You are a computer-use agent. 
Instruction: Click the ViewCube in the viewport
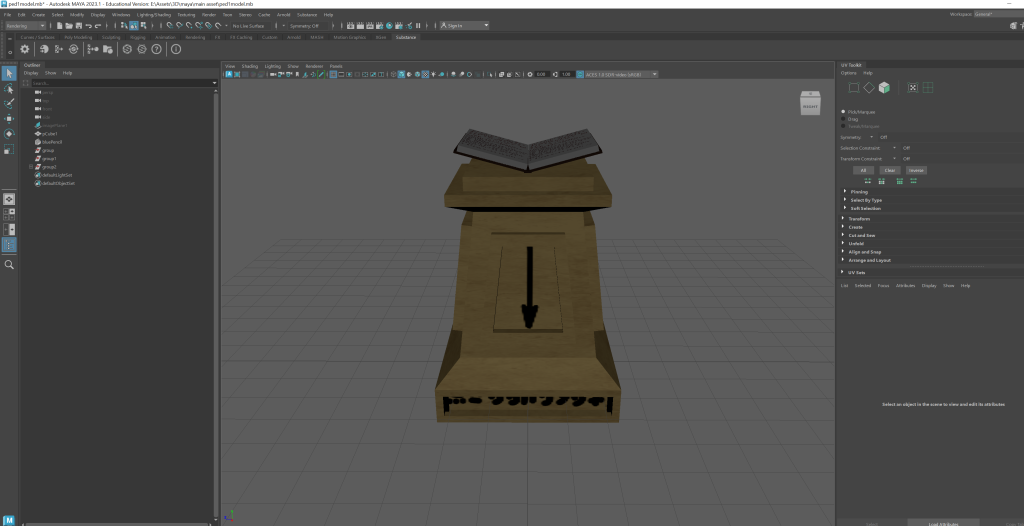[809, 103]
